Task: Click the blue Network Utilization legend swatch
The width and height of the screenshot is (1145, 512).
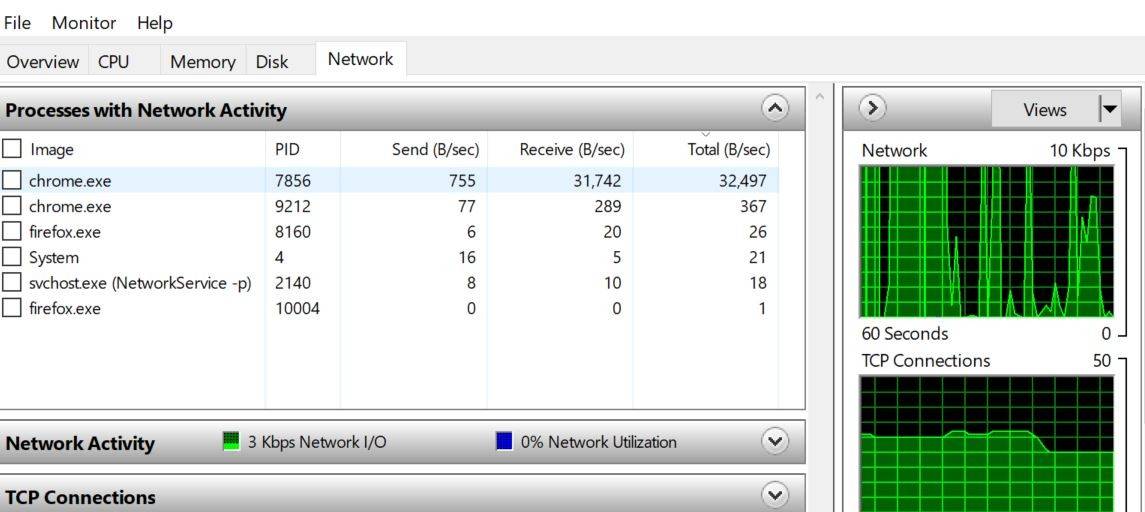Action: [x=504, y=441]
